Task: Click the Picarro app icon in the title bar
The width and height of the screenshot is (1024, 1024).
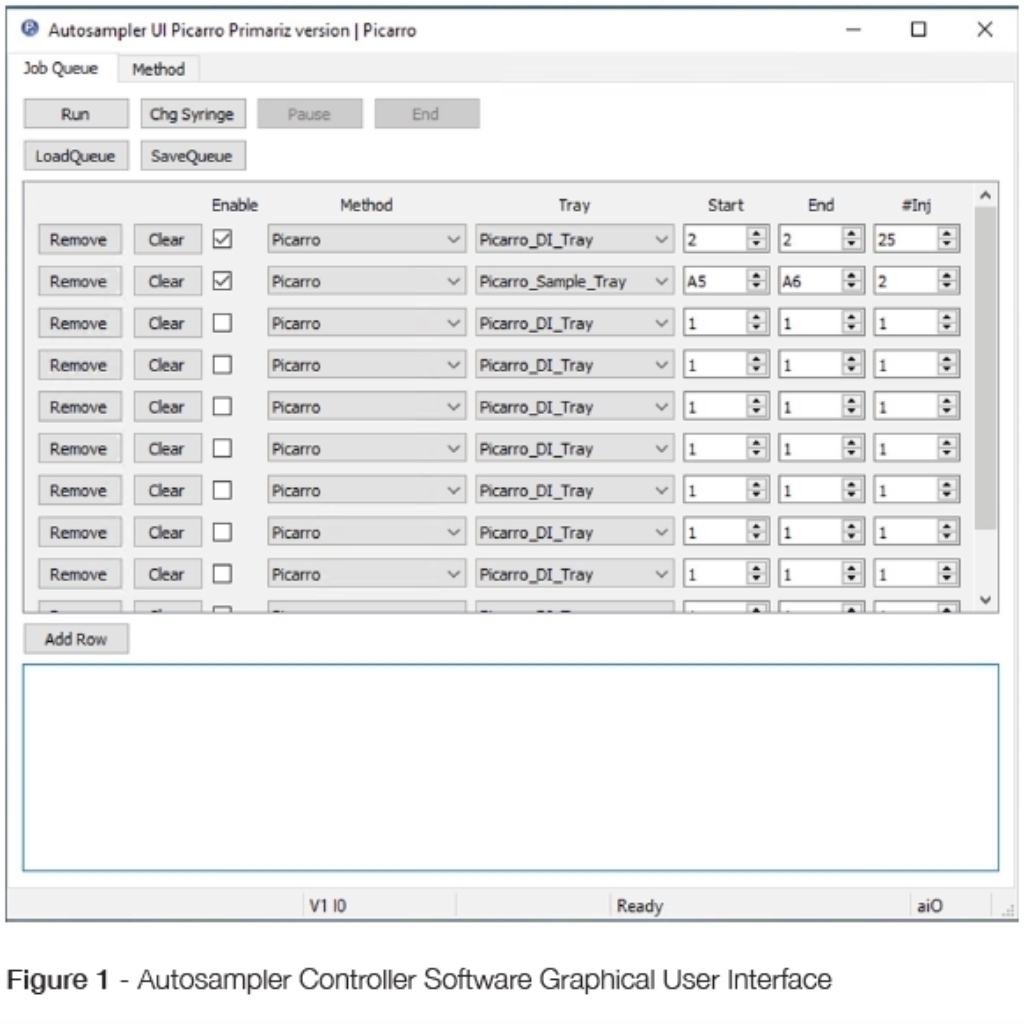Action: [x=29, y=29]
